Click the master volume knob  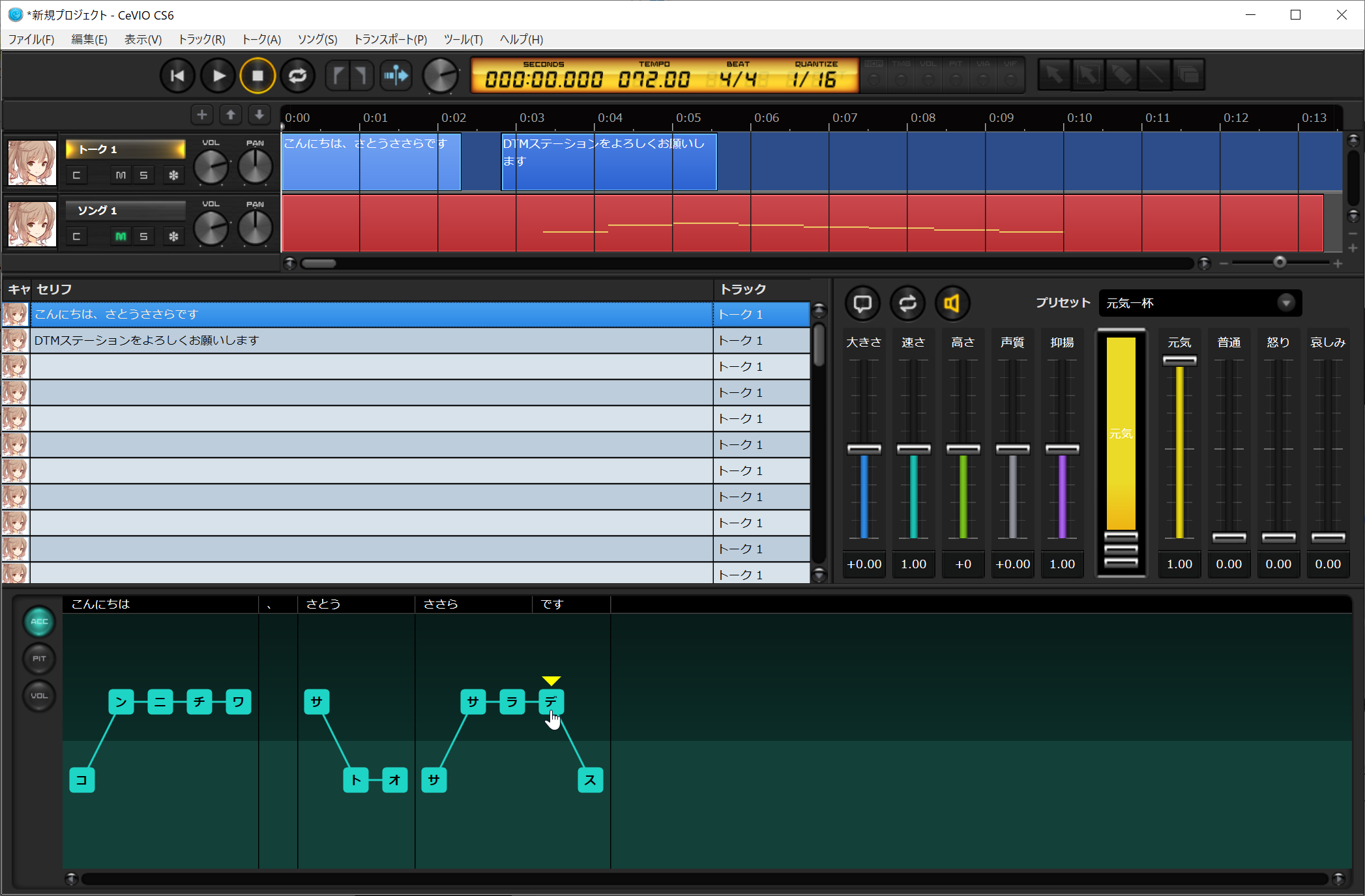(441, 76)
